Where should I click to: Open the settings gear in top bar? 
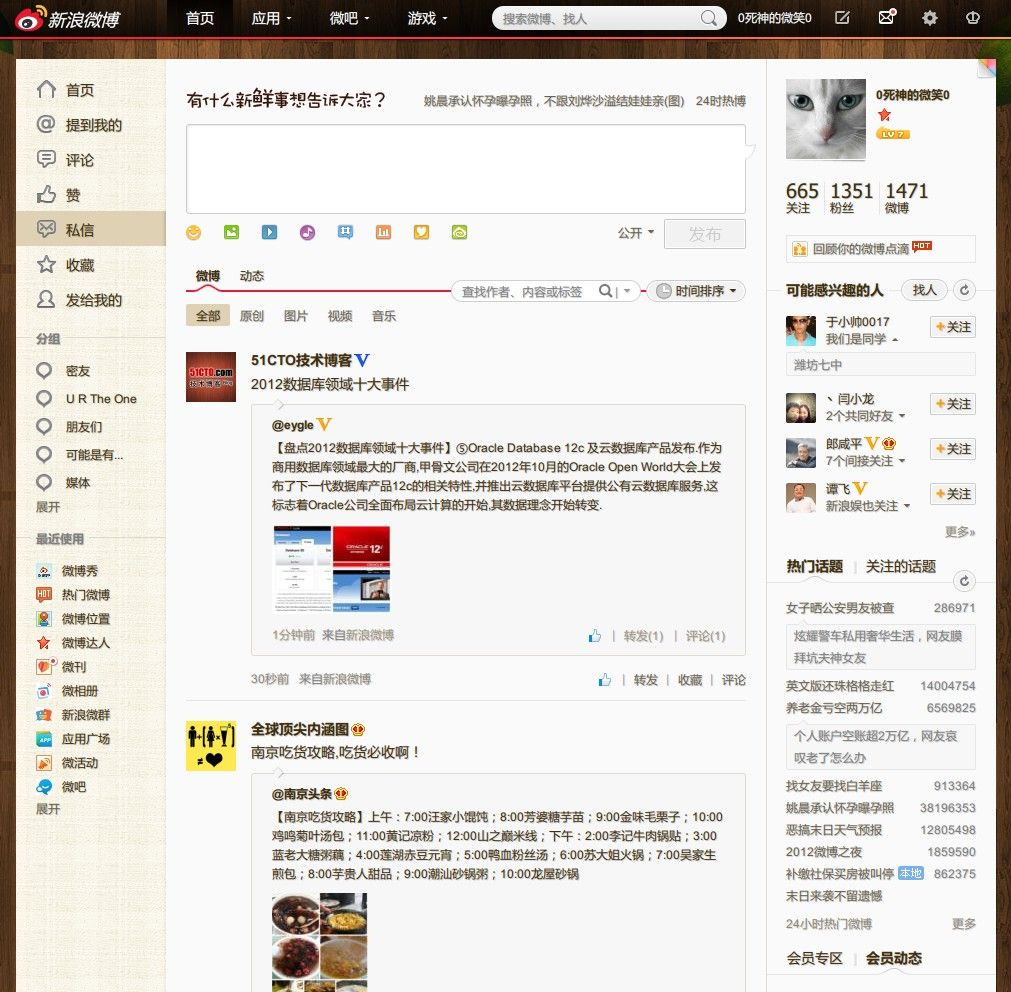929,18
